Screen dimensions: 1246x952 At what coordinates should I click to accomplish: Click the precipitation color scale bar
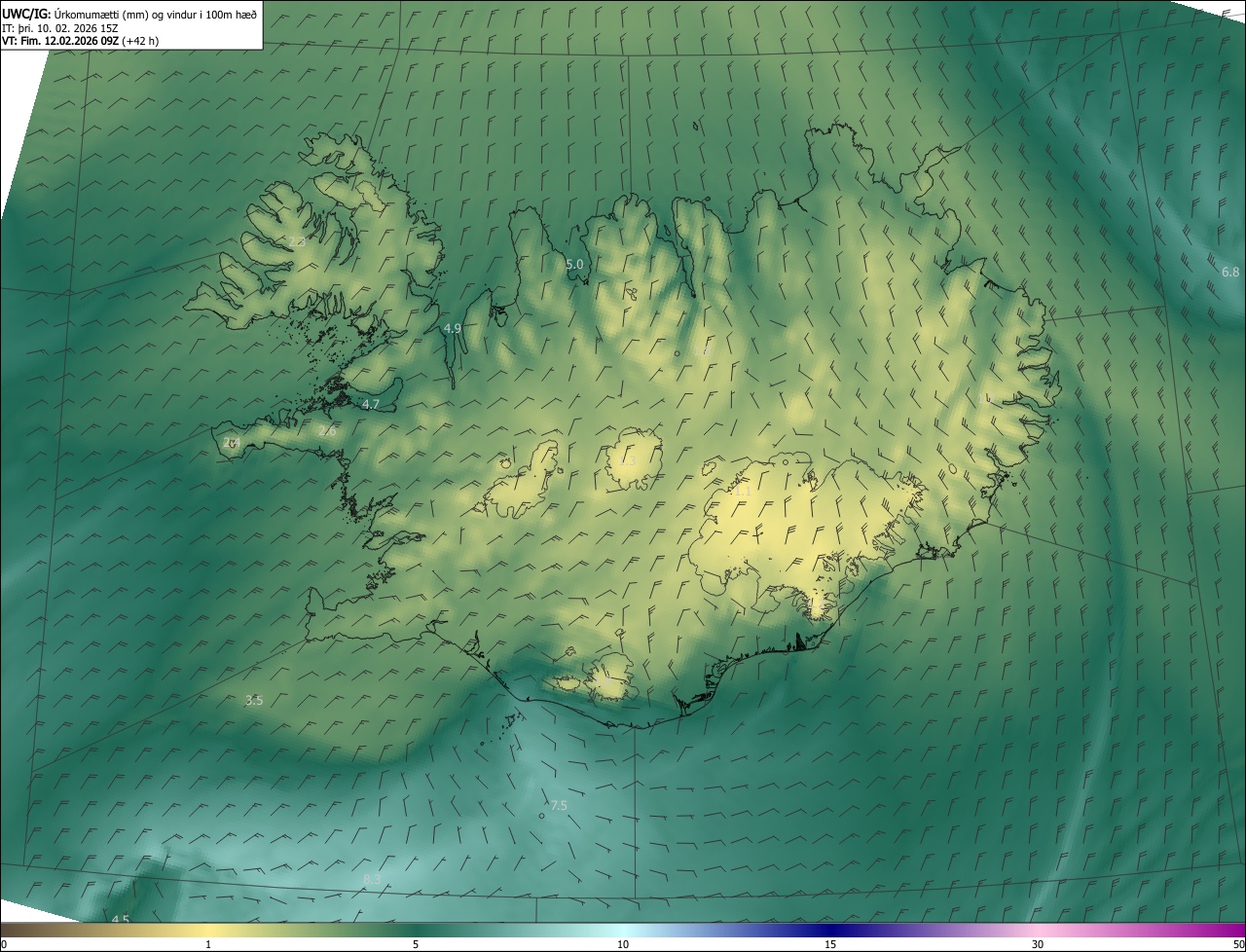tap(623, 931)
